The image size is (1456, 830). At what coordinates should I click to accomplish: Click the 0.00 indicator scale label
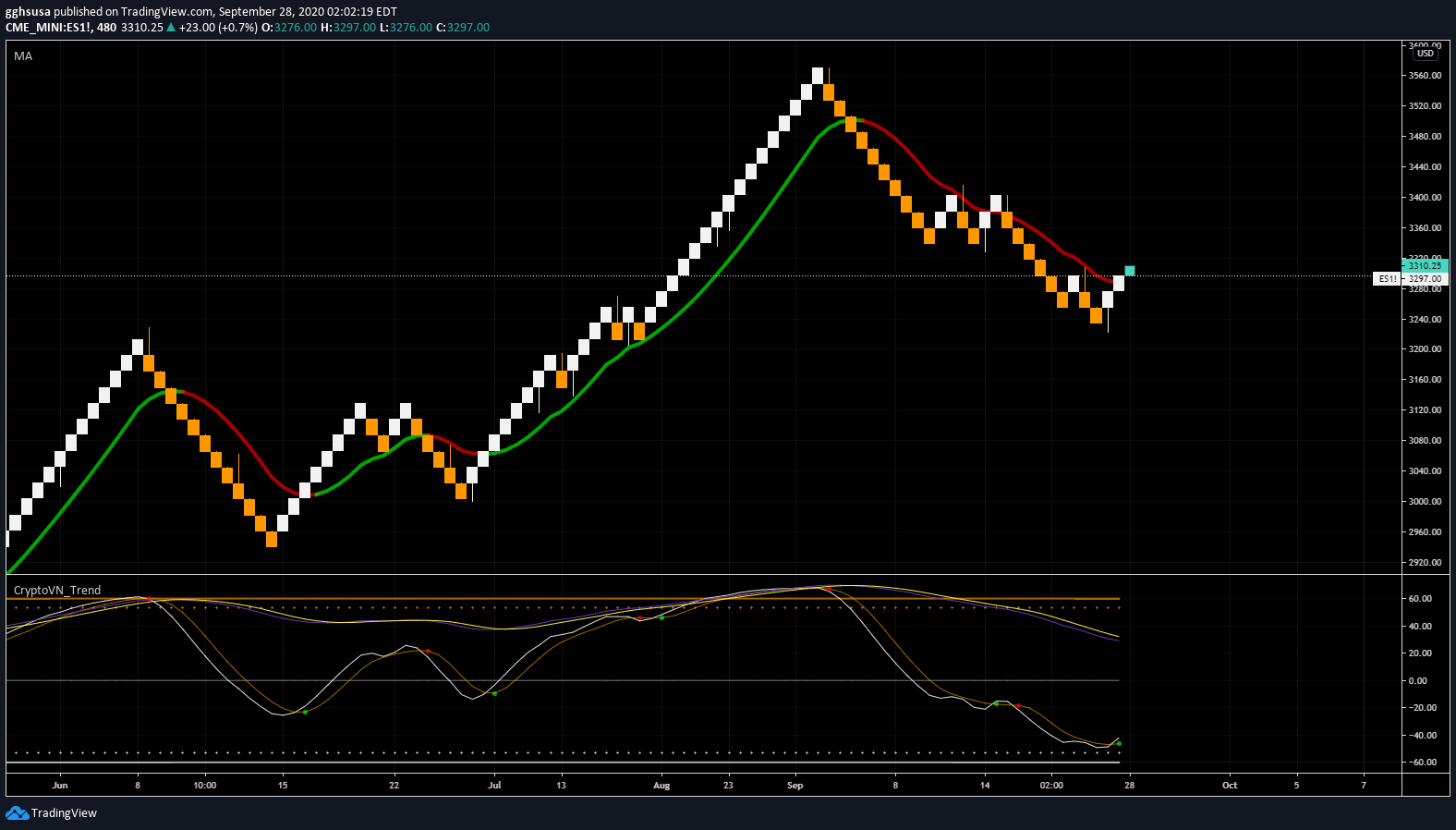tap(1417, 681)
